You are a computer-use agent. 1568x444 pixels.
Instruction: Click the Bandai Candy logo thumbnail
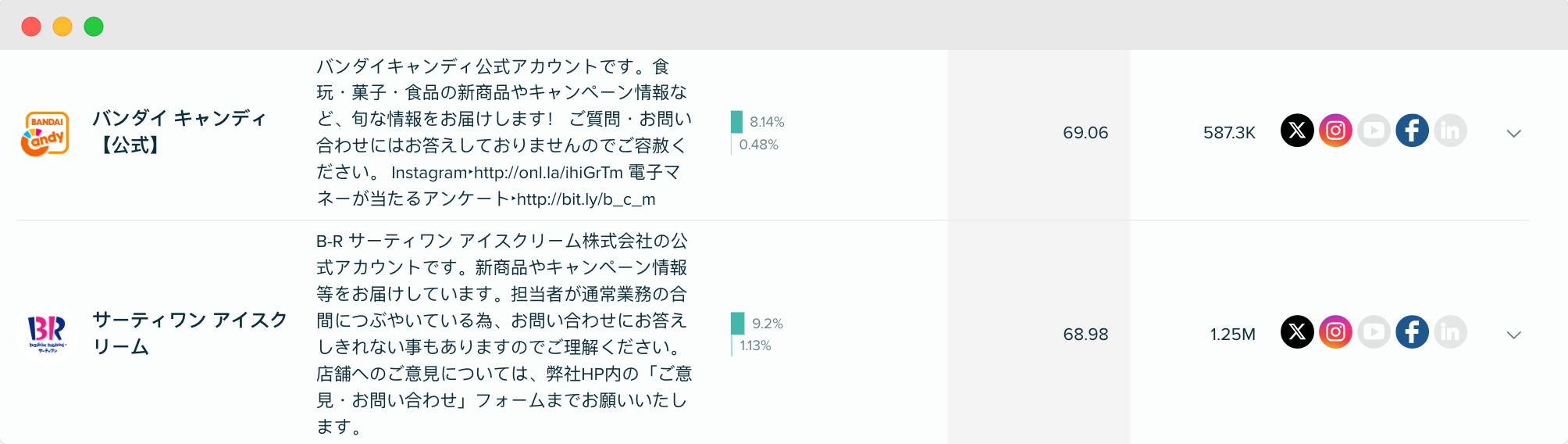[45, 133]
